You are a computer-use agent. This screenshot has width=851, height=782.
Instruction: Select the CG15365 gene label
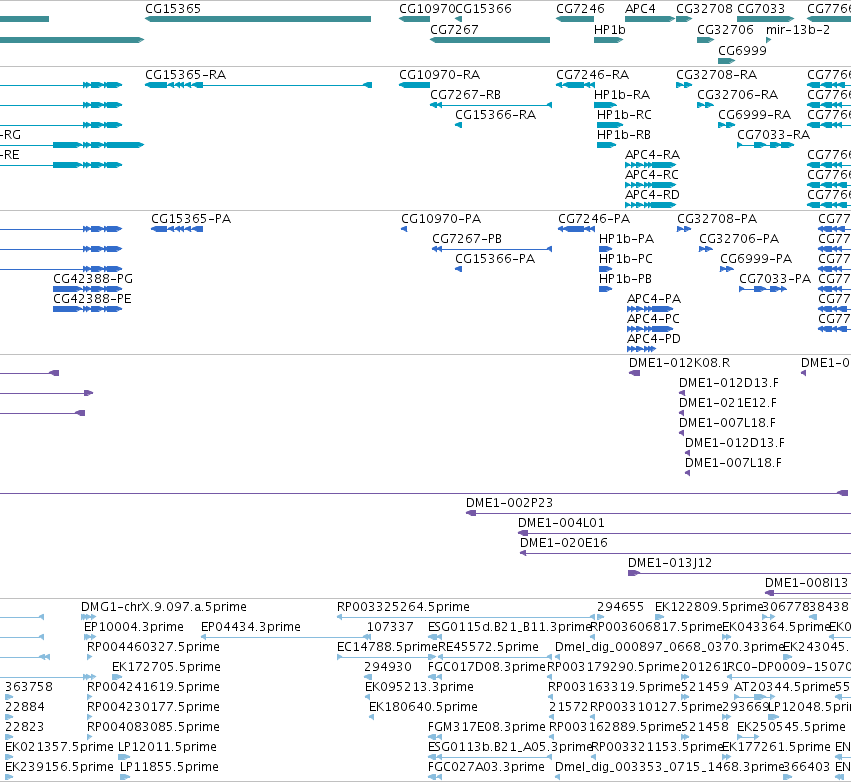coord(173,9)
